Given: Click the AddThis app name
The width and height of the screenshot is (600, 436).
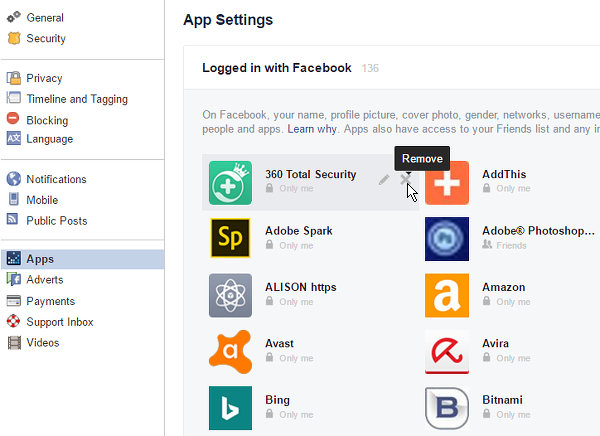Looking at the screenshot, I should click(x=504, y=174).
